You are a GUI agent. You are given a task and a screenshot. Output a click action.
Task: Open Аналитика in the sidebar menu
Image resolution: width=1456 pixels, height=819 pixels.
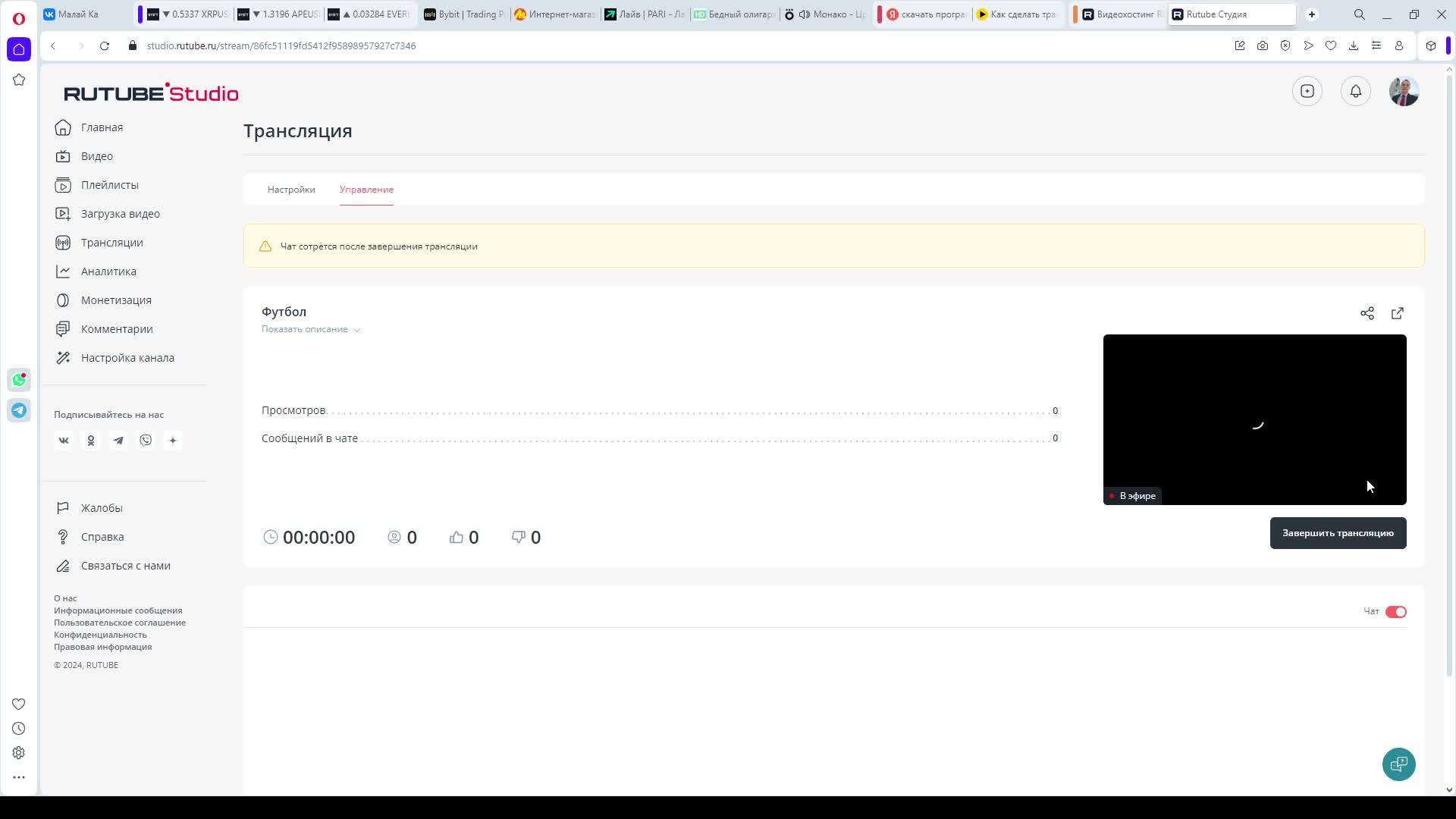108,271
